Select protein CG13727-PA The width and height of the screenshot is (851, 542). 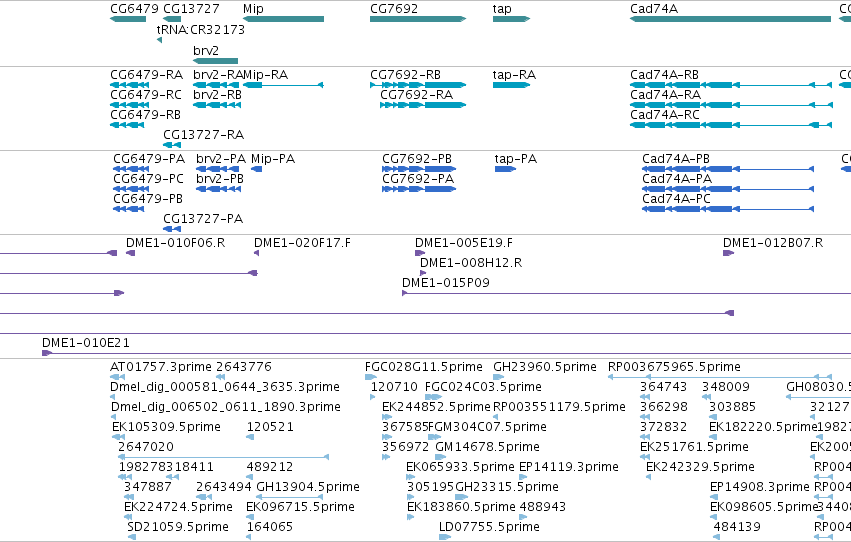pyautogui.click(x=172, y=229)
